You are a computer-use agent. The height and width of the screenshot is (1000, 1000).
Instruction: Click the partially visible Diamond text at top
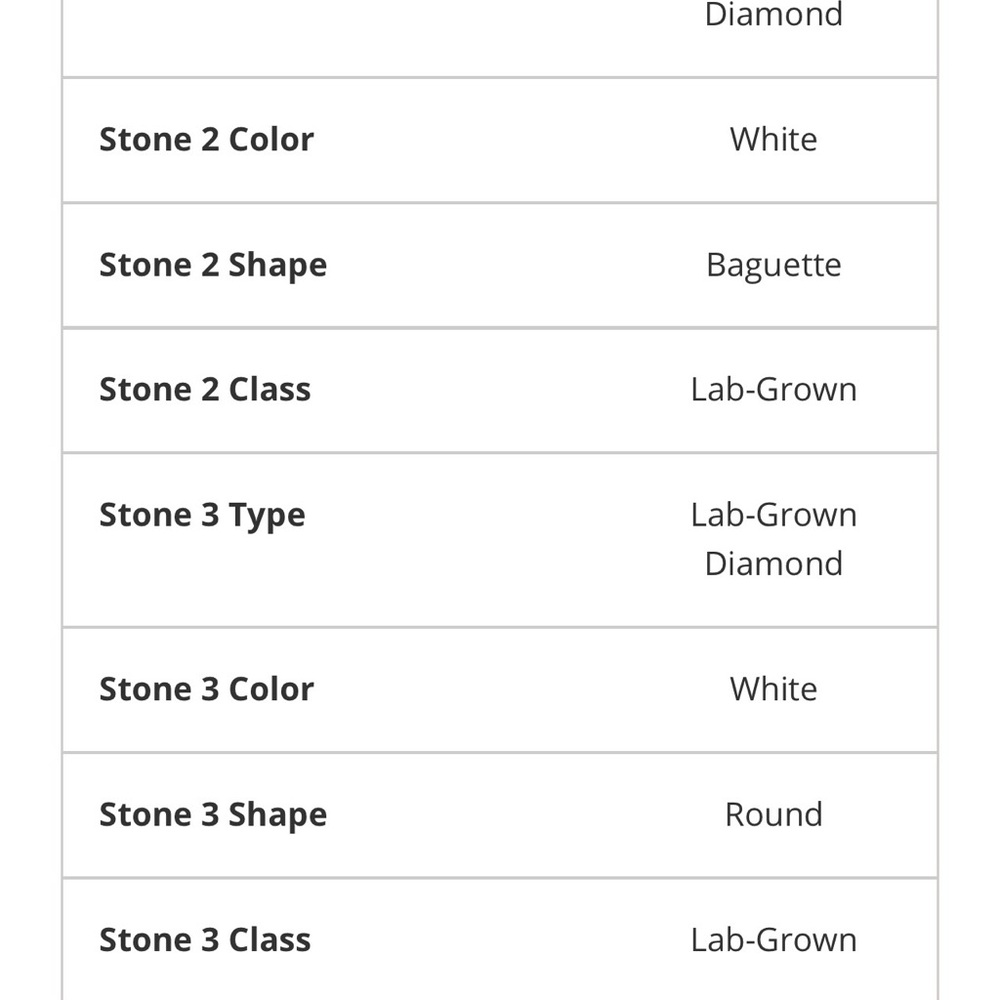[x=773, y=15]
